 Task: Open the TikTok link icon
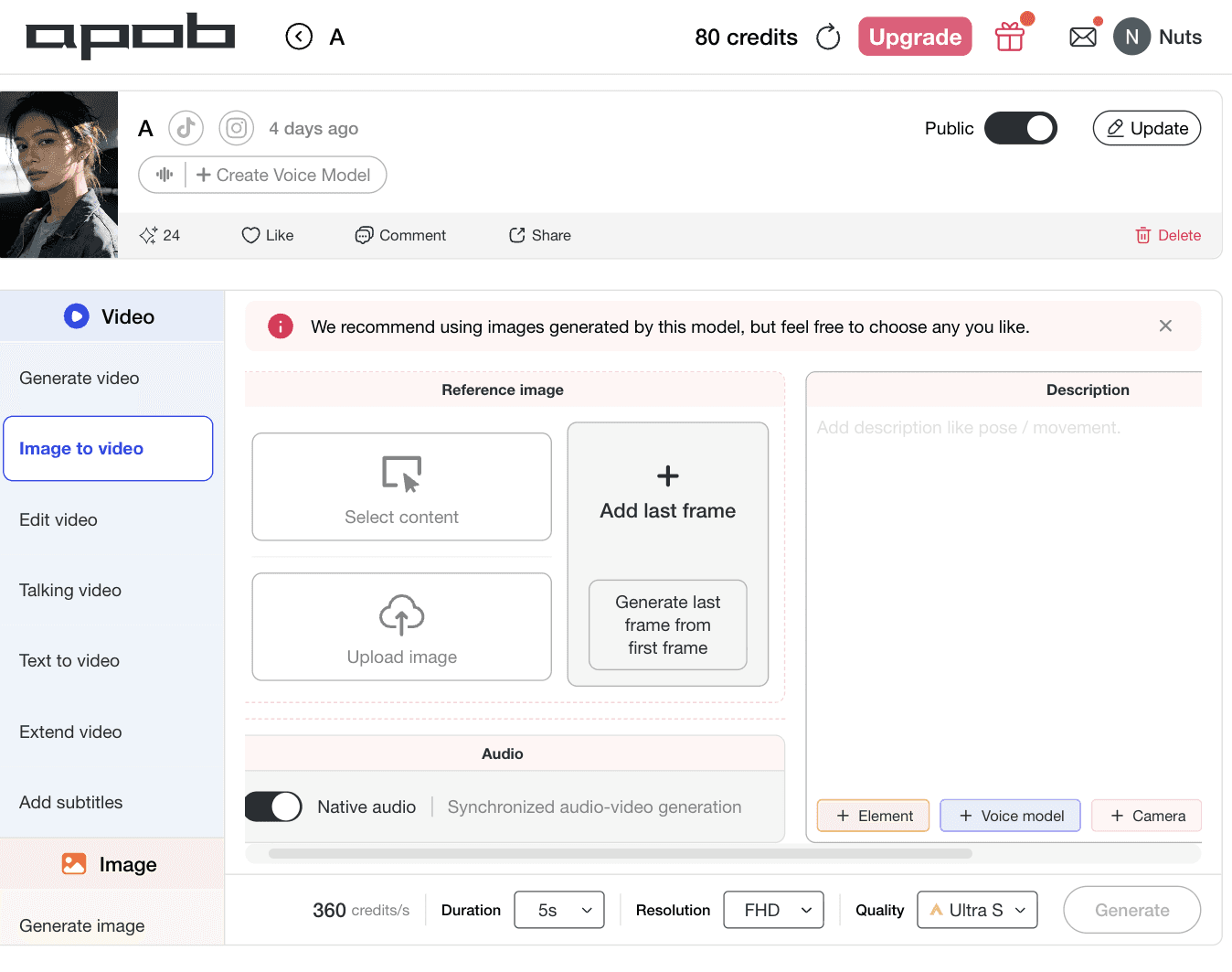186,128
